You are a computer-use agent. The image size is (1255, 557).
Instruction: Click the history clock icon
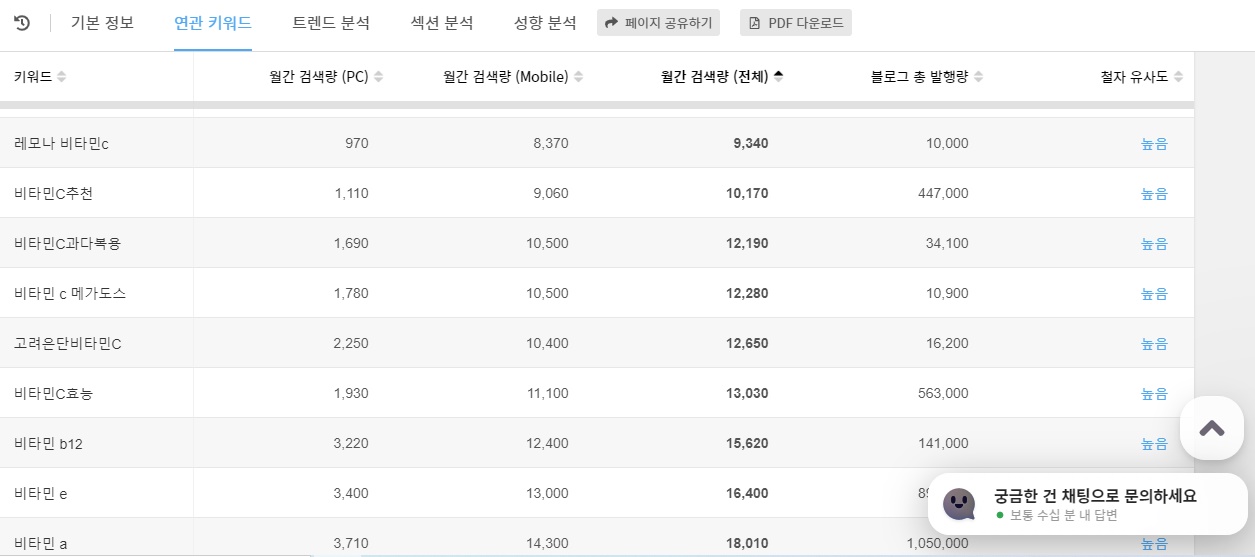(x=22, y=23)
